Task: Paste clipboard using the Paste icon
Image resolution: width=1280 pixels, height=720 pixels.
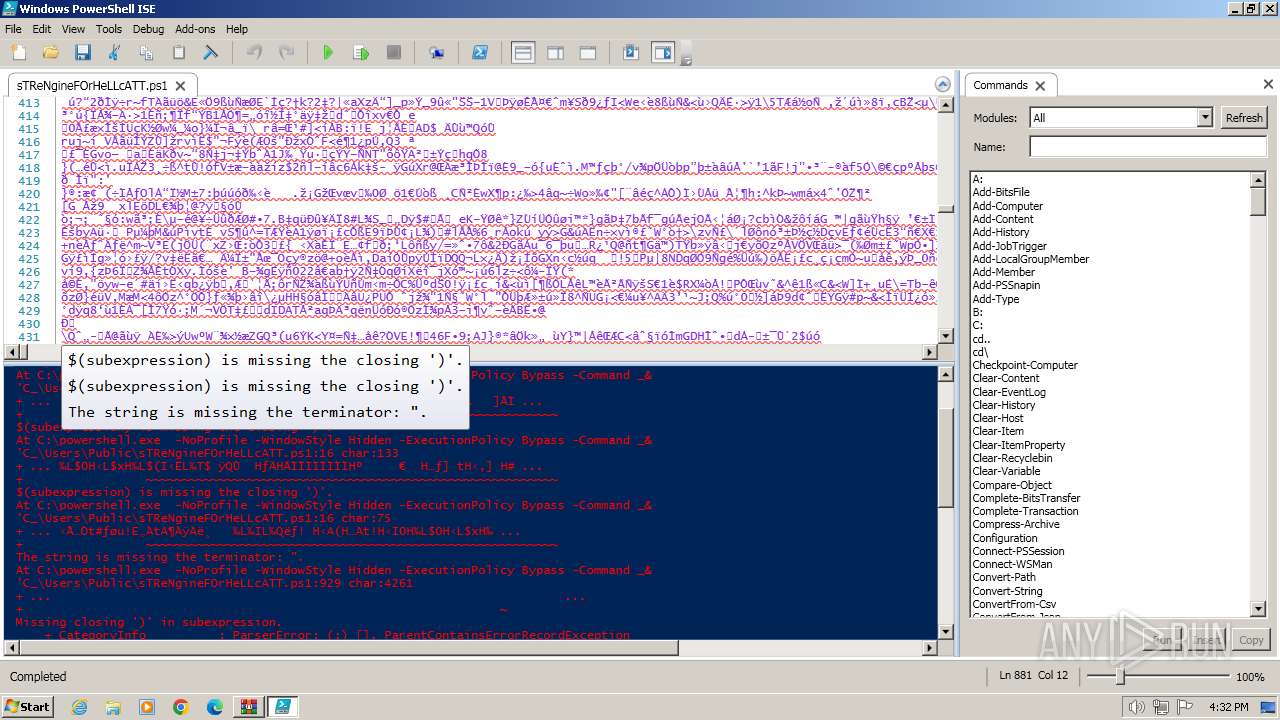Action: [179, 52]
